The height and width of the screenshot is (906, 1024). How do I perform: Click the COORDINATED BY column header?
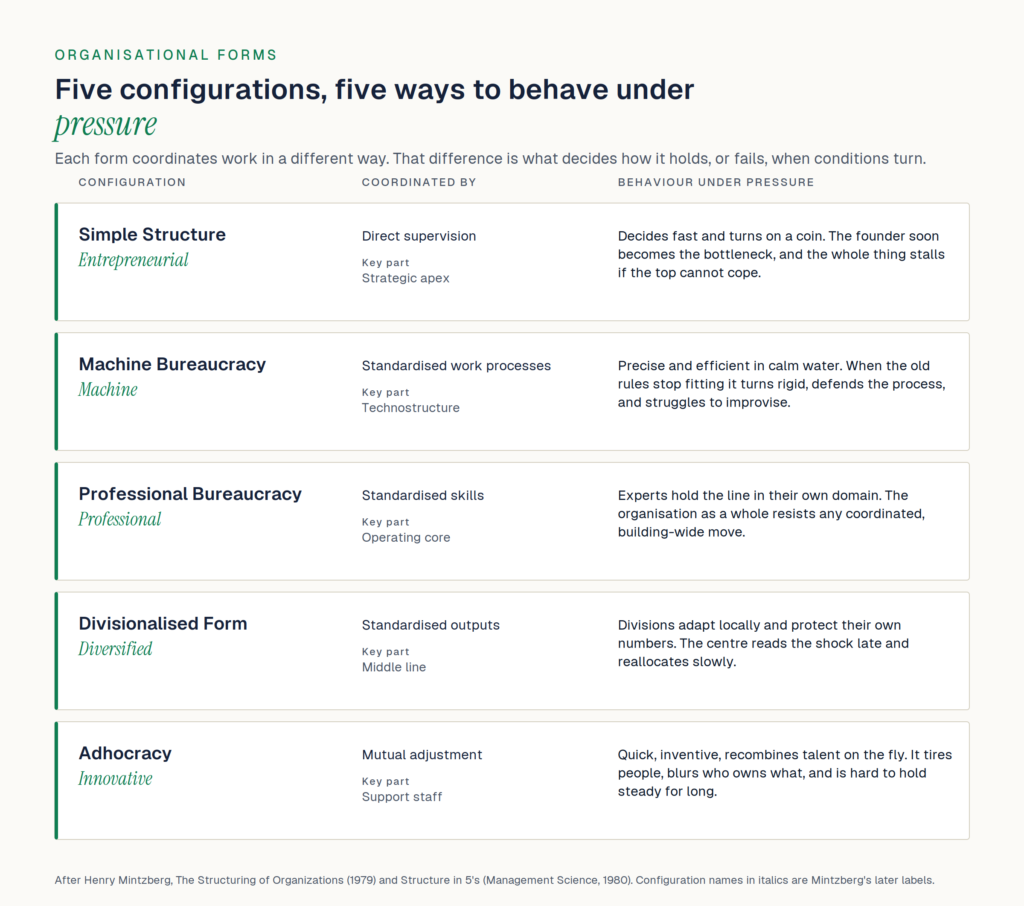point(419,182)
